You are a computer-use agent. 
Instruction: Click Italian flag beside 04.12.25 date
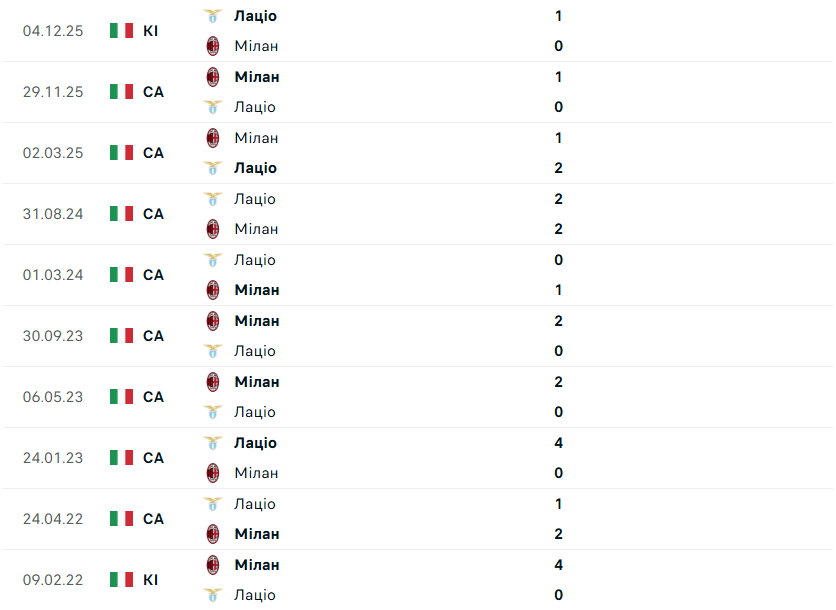click(x=121, y=31)
